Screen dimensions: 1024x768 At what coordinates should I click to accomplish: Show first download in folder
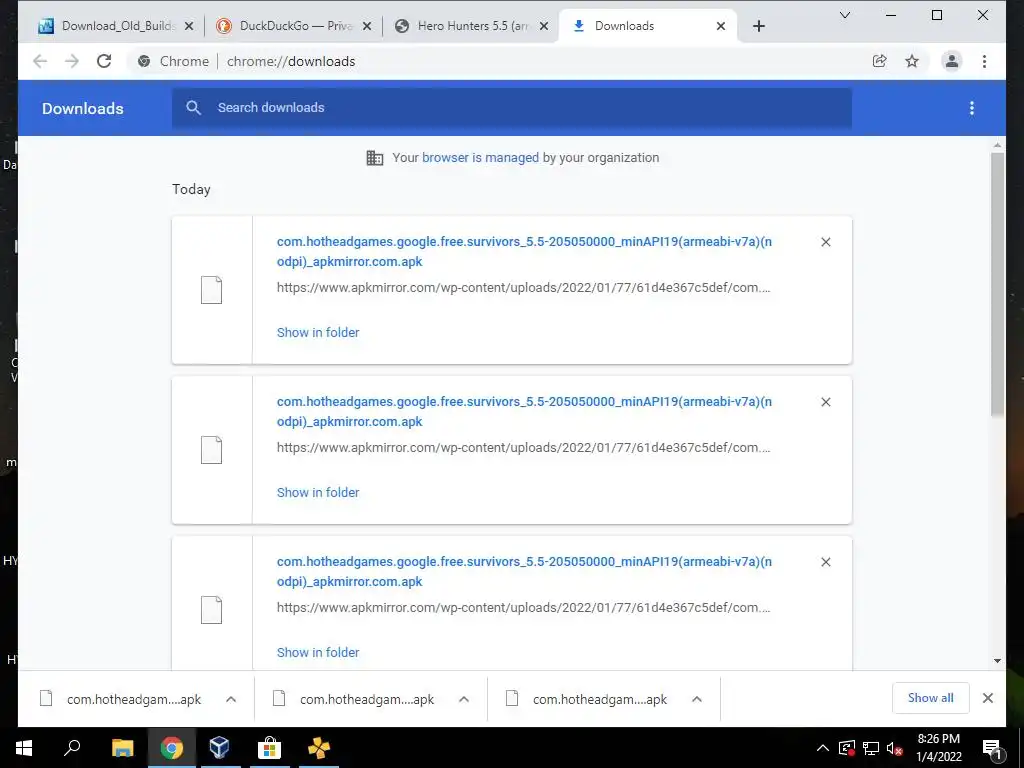tap(318, 332)
